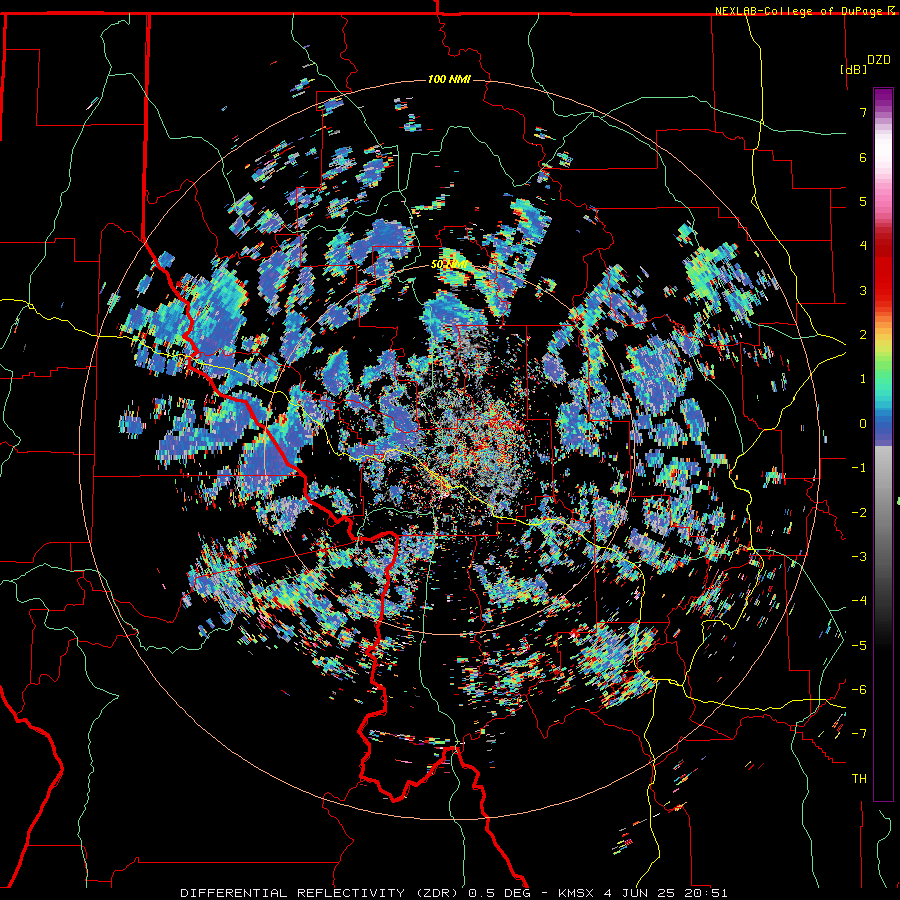Select the (ZDR) abbreviation in caption

click(x=436, y=893)
